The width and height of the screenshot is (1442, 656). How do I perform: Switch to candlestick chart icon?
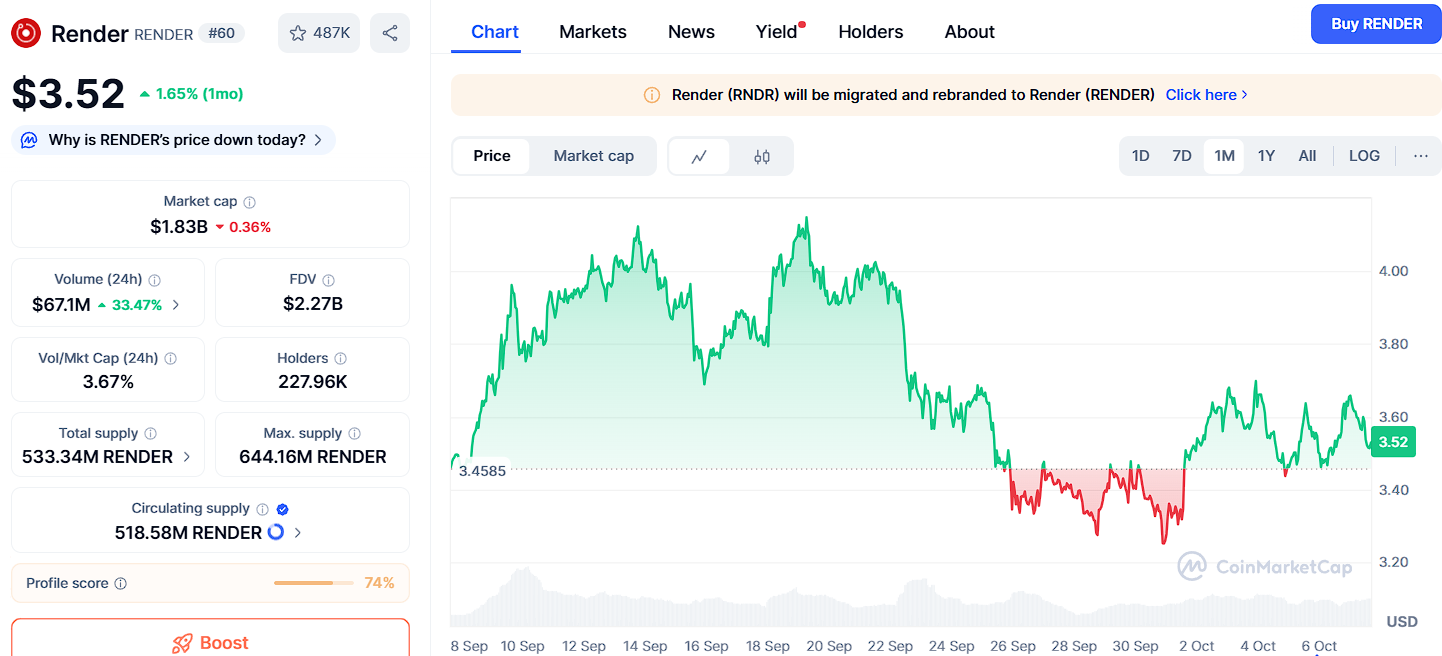point(762,156)
